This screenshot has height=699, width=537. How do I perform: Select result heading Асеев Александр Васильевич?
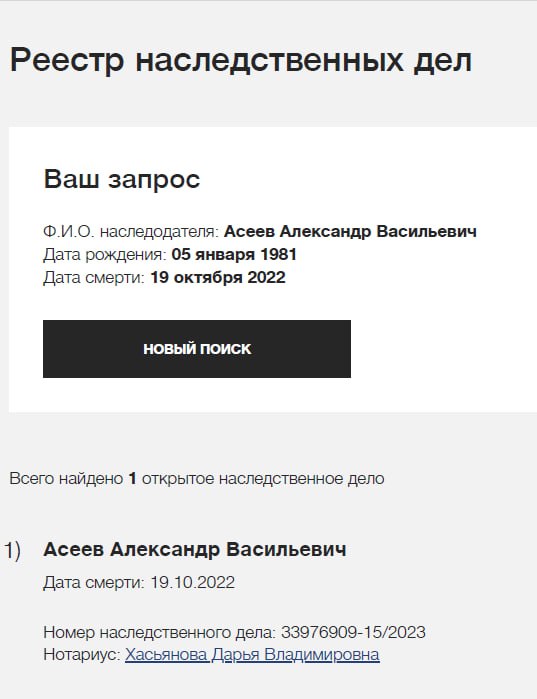click(x=195, y=549)
